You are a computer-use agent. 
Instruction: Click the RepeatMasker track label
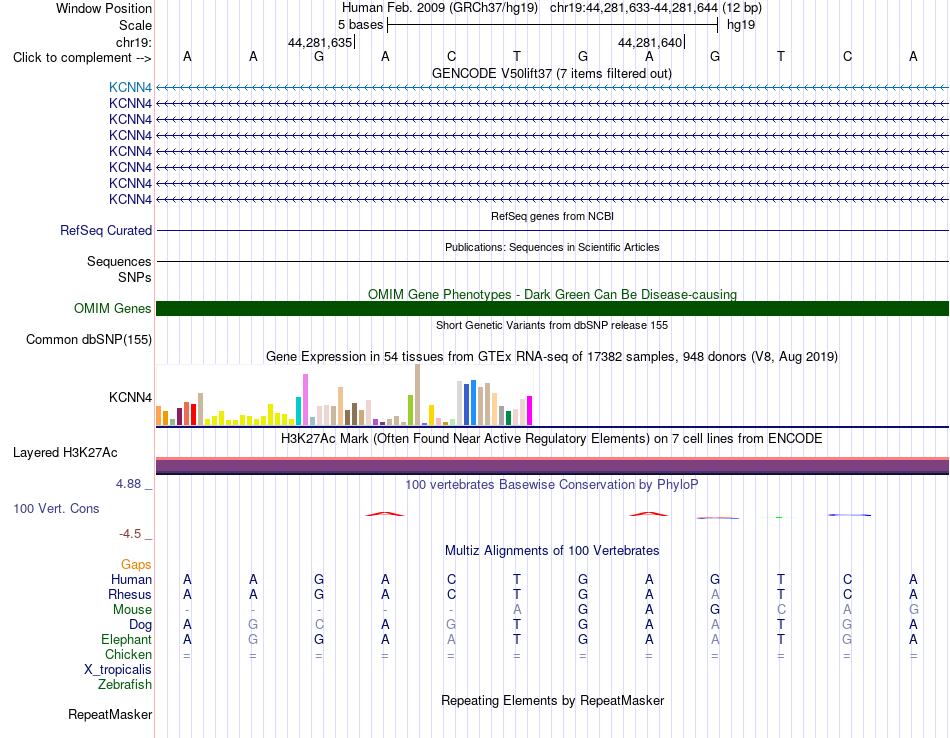pos(110,714)
